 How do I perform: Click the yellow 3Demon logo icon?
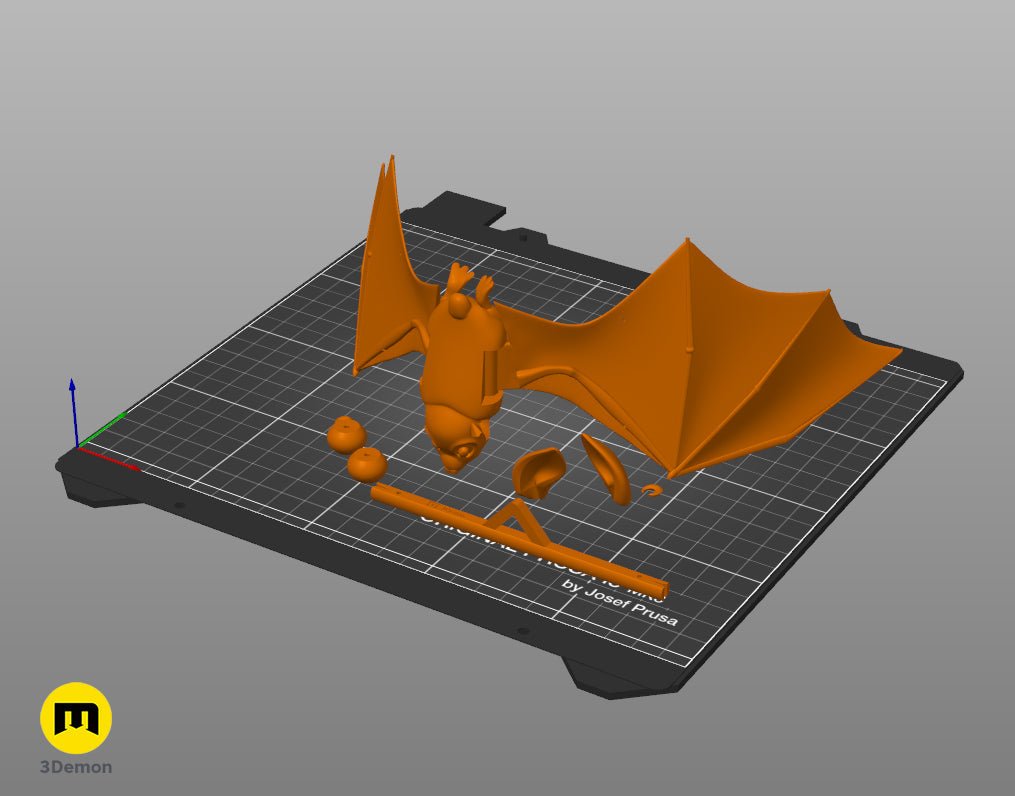pos(76,718)
